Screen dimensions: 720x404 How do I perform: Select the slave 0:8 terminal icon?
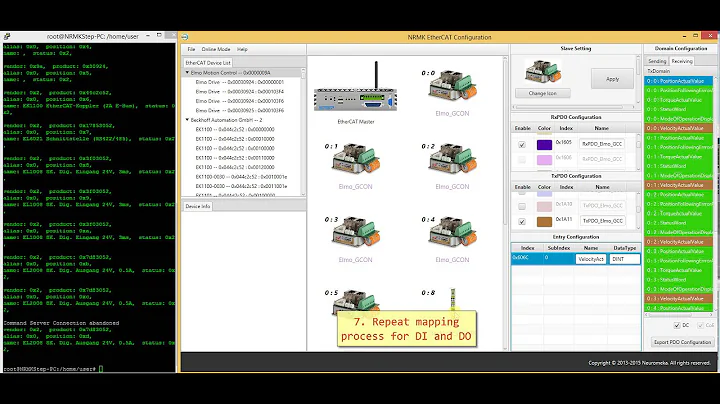(453, 299)
